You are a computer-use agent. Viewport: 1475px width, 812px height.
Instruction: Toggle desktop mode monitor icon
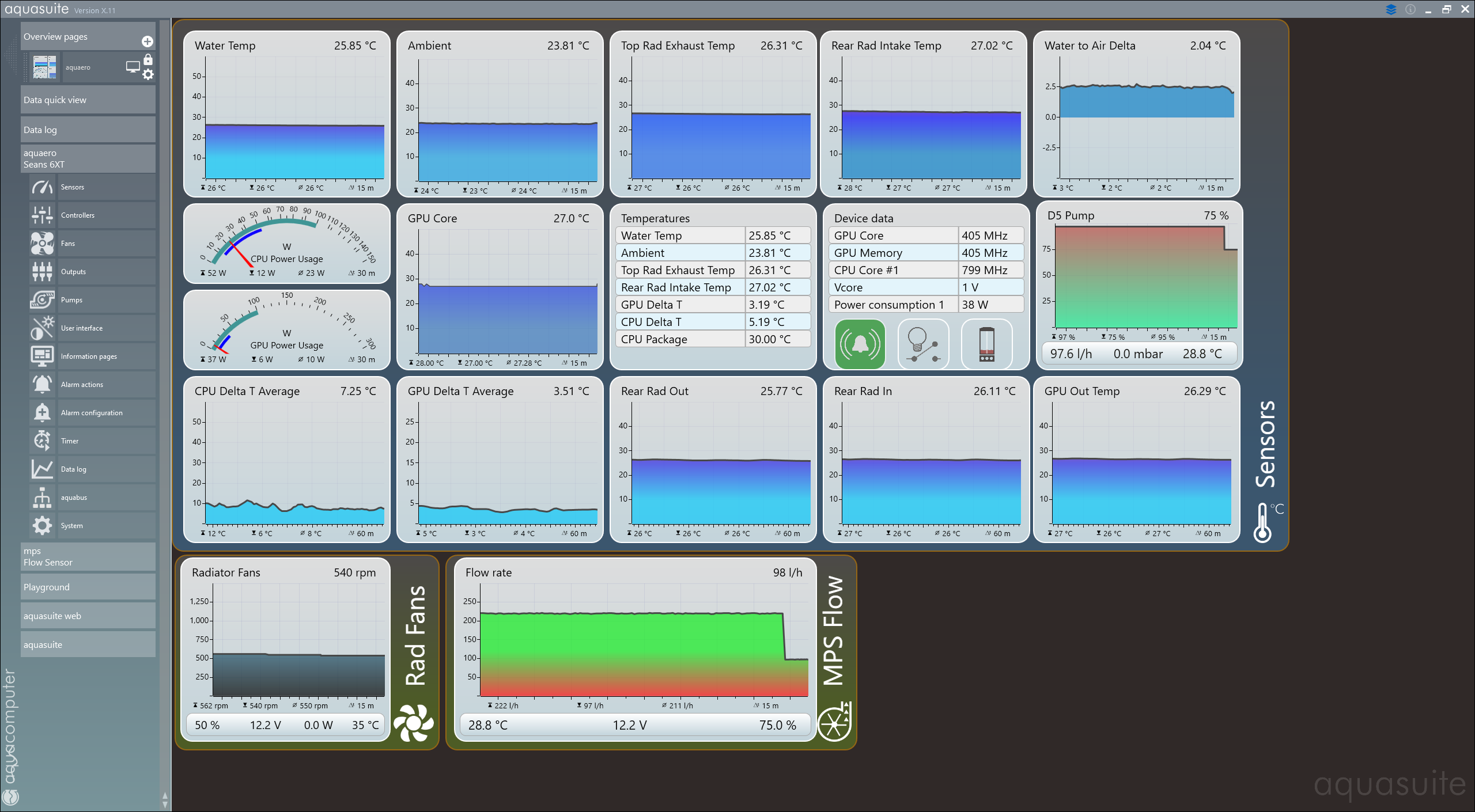[x=133, y=67]
